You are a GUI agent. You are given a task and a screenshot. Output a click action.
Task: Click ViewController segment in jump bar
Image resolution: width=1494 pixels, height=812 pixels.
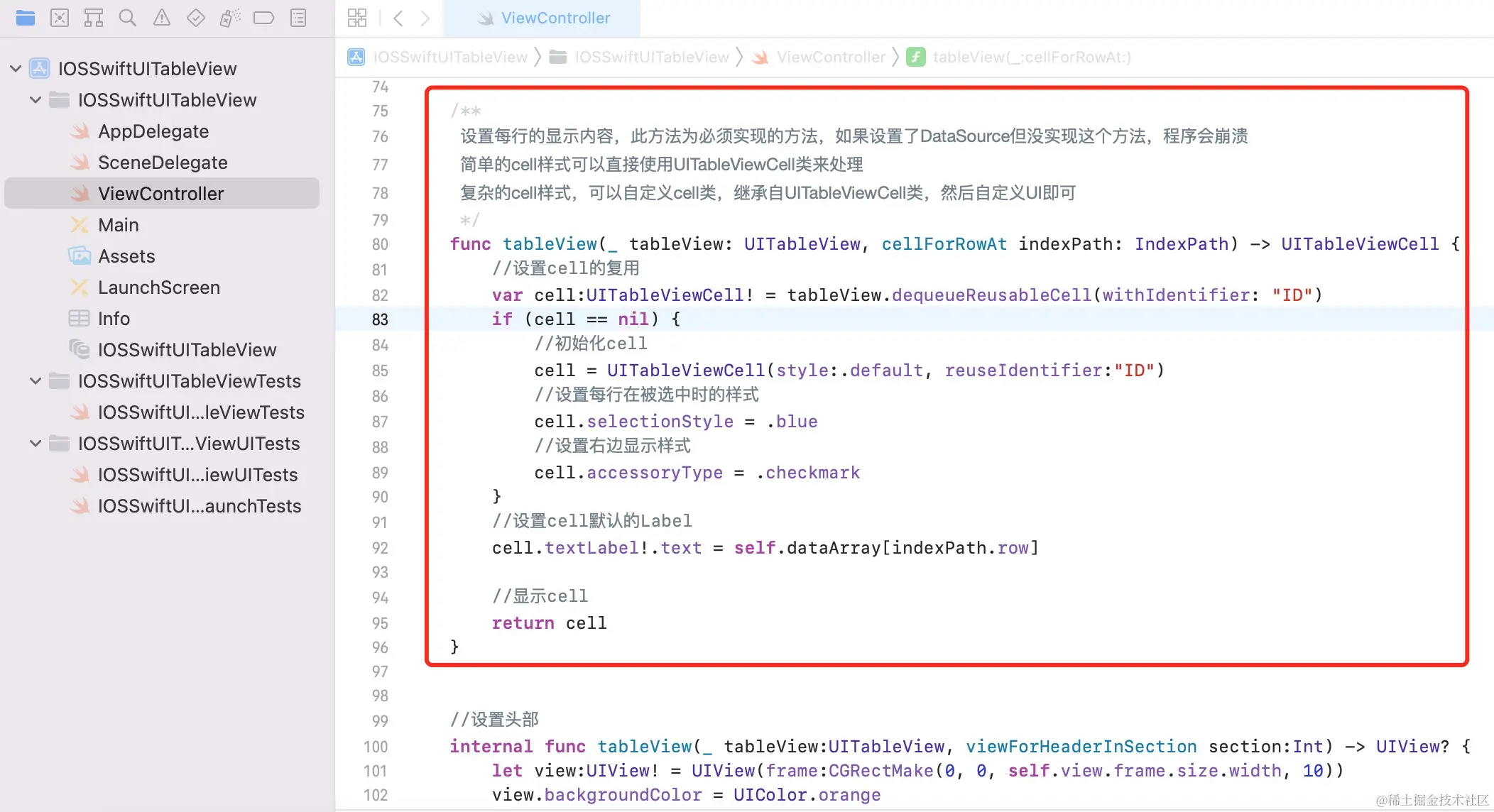[x=830, y=57]
